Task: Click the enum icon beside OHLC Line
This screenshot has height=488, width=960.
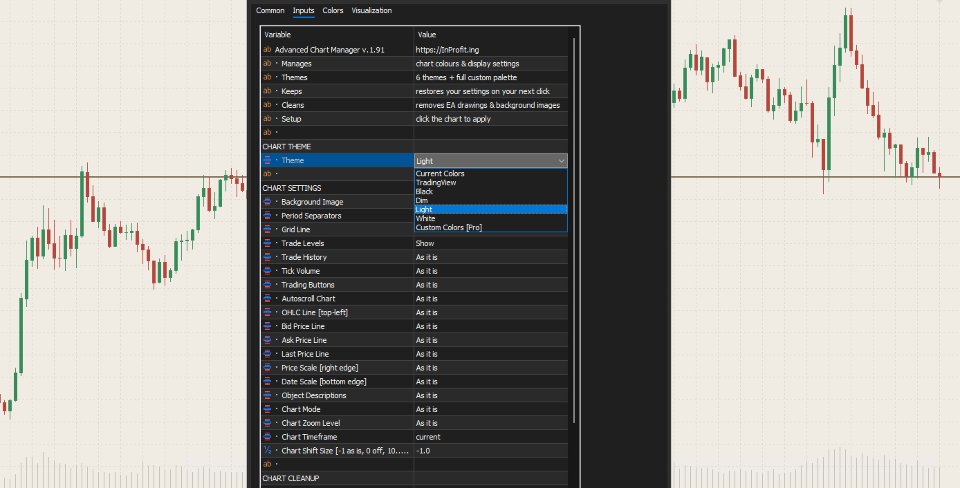Action: tap(267, 312)
